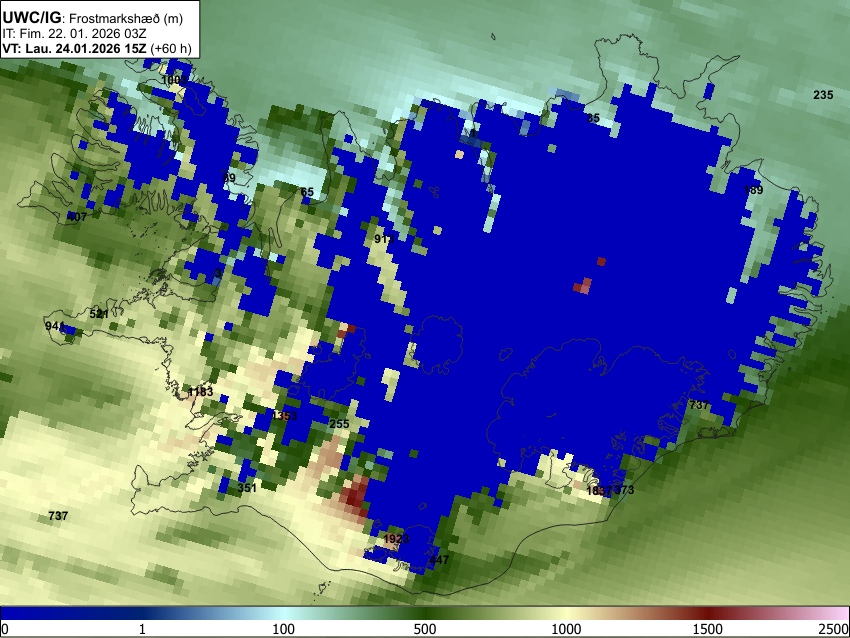
Task: Select the map value 351
Action: pyautogui.click(x=247, y=488)
